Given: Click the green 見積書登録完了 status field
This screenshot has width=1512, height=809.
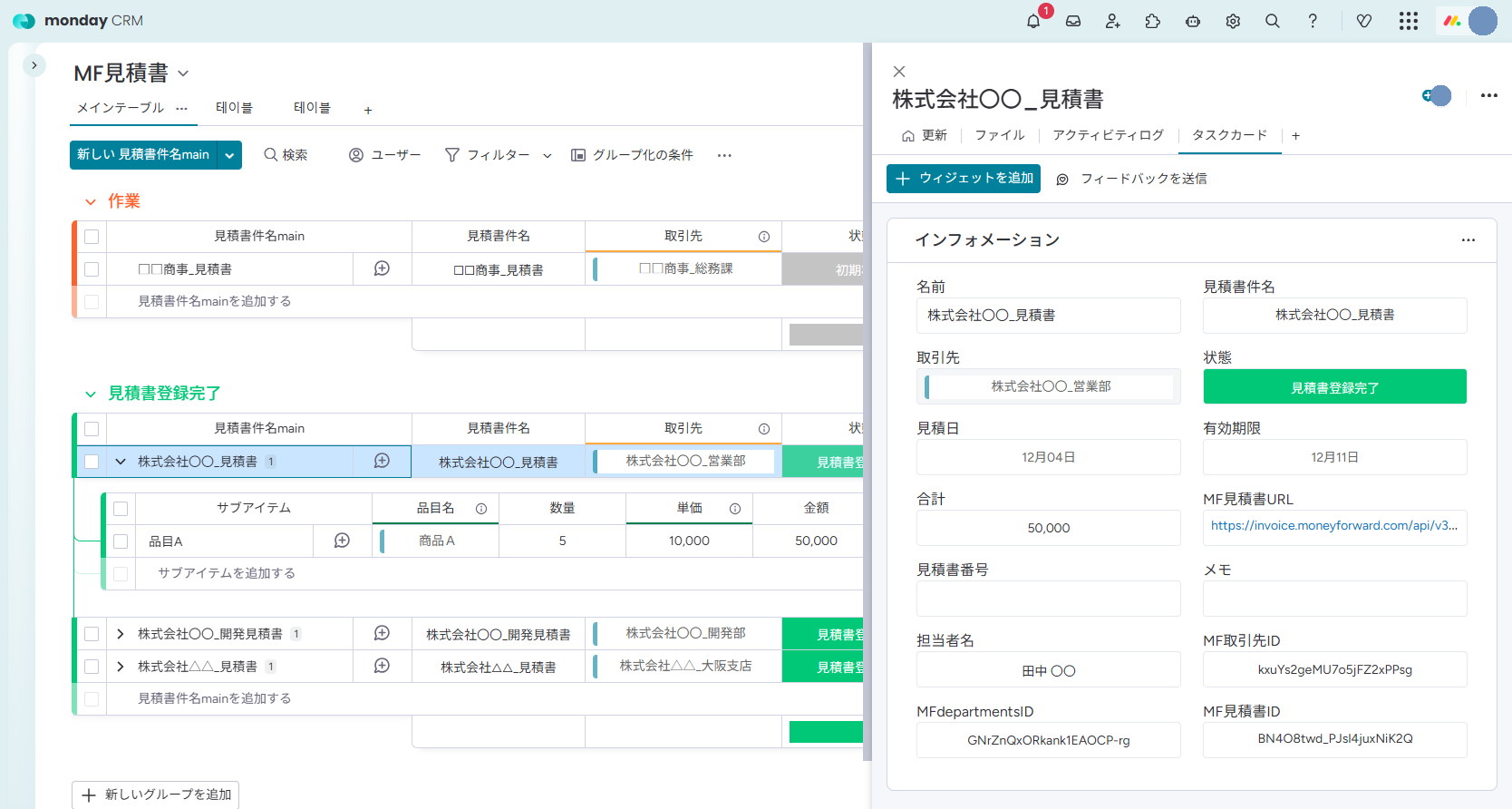Looking at the screenshot, I should point(1334,387).
